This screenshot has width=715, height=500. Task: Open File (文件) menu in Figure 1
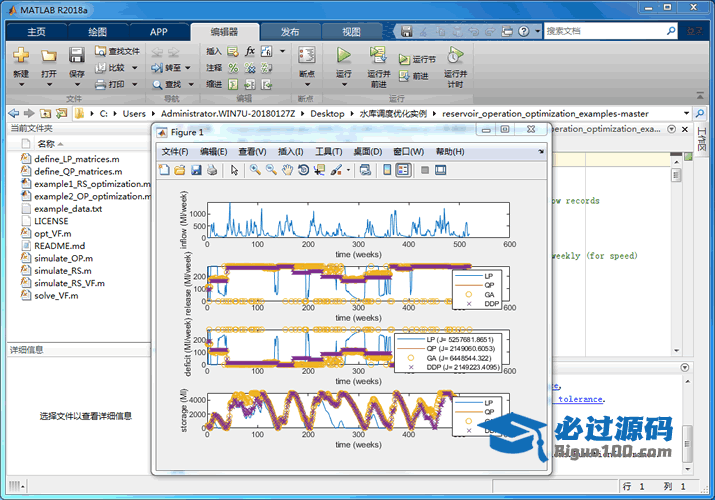click(175, 152)
